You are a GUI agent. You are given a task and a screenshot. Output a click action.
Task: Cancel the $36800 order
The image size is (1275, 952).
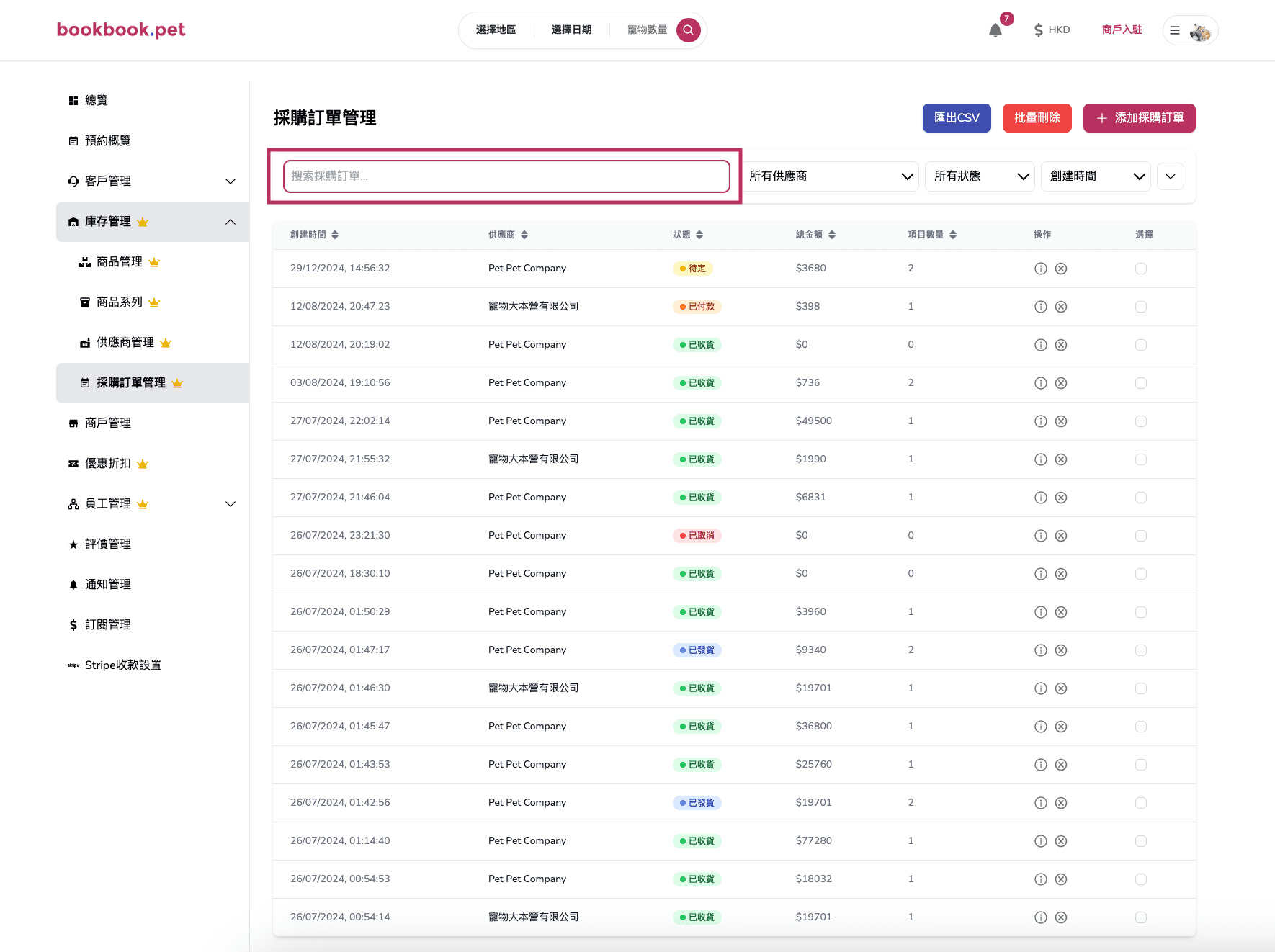pos(1060,727)
